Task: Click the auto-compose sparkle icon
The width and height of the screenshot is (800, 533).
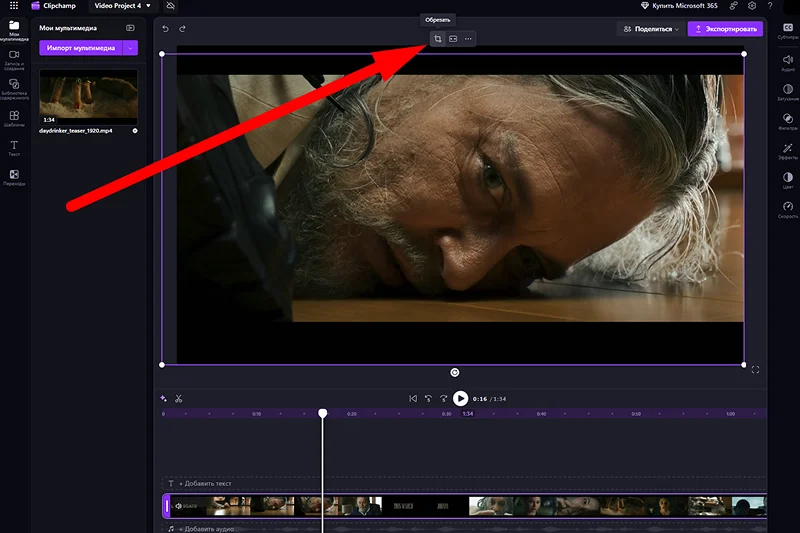Action: point(163,398)
